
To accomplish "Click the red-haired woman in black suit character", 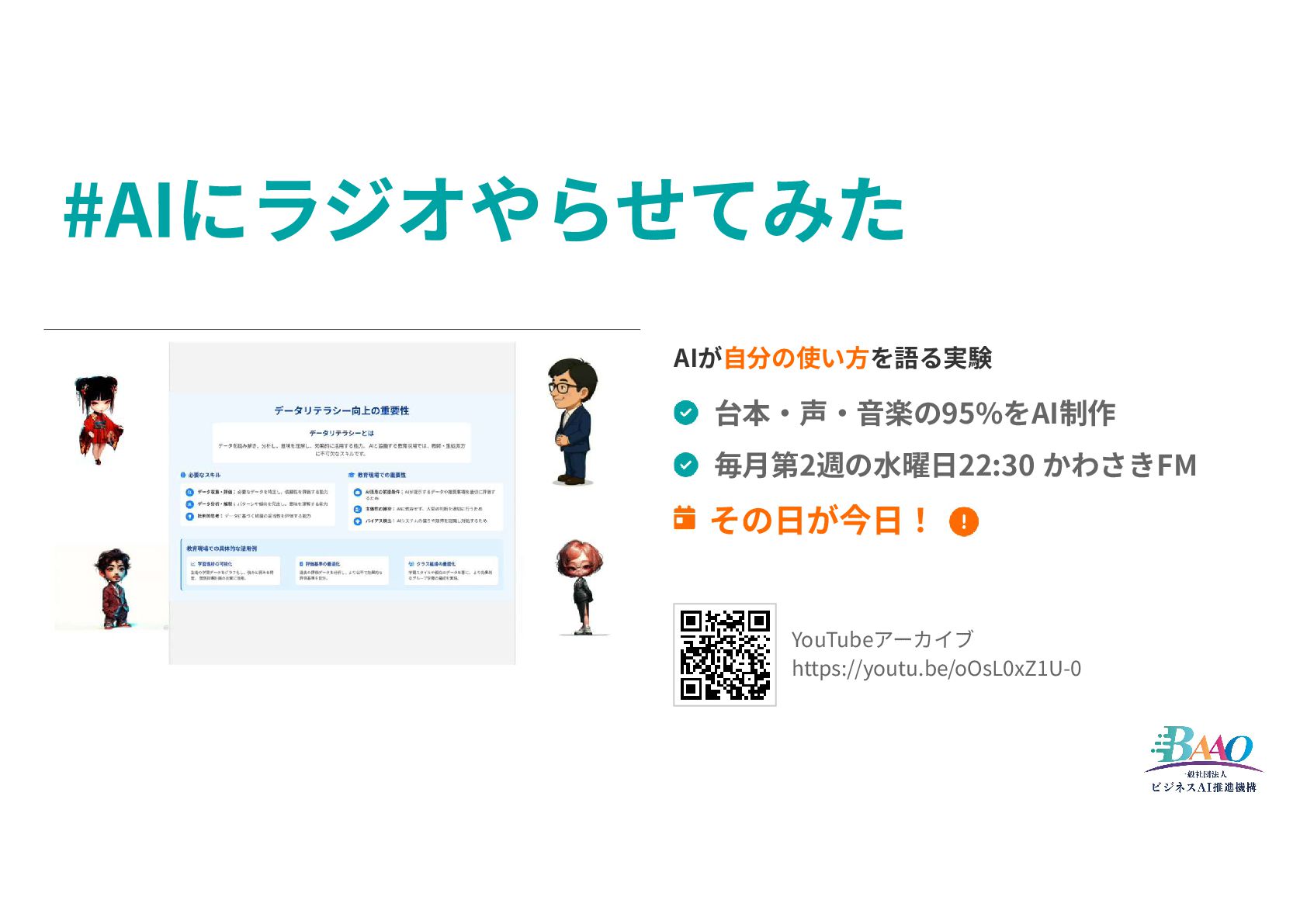I will [581, 587].
